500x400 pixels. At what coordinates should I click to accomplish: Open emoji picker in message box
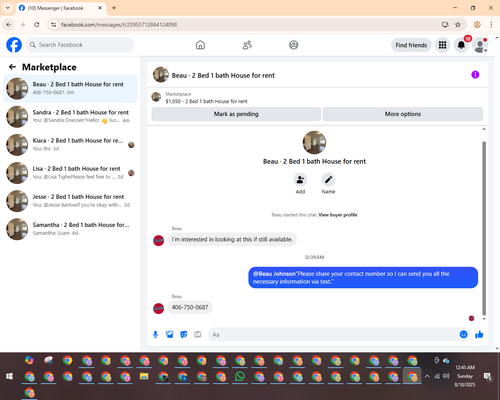pyautogui.click(x=463, y=334)
